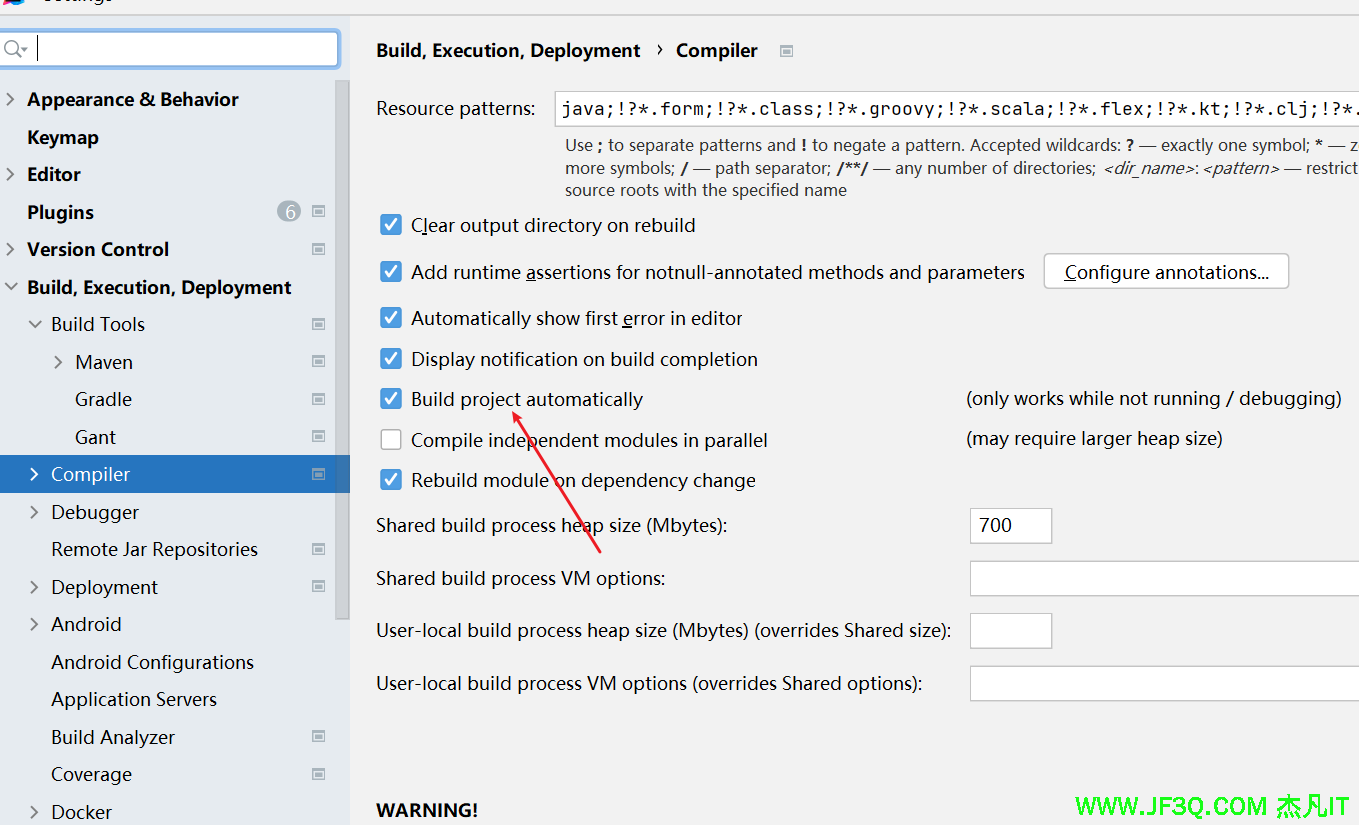Click the Configure annotations button

point(1166,272)
